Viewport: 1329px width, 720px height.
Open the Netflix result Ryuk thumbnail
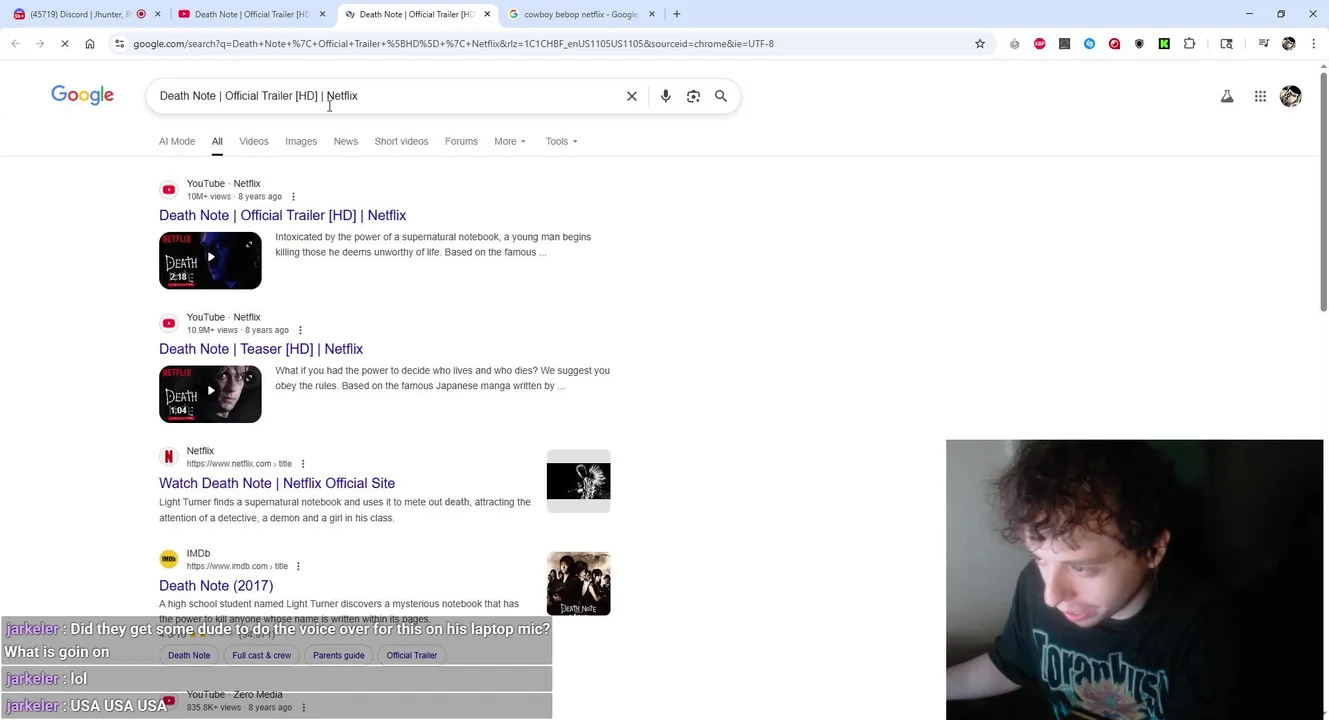[578, 481]
